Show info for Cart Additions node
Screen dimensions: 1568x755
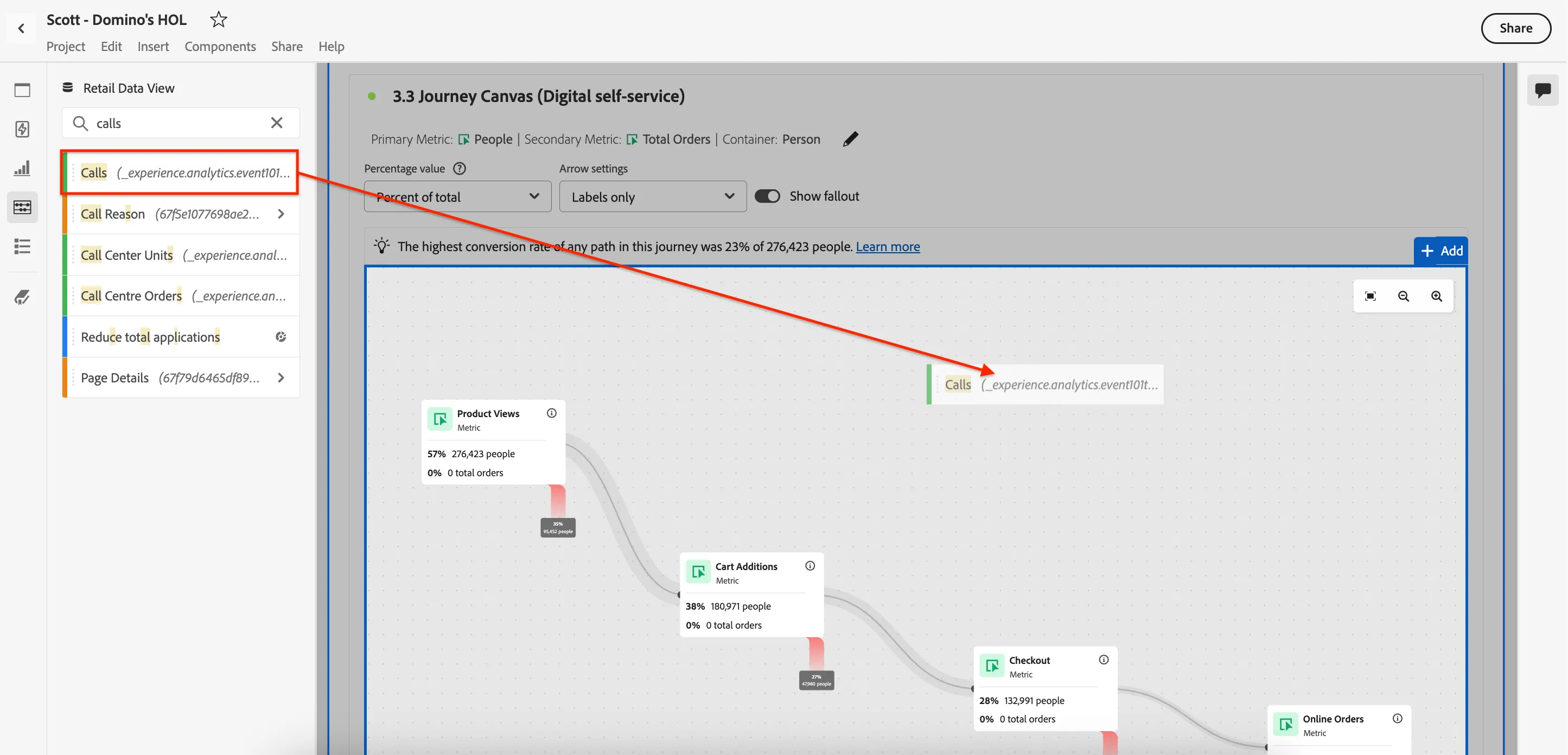click(x=810, y=566)
